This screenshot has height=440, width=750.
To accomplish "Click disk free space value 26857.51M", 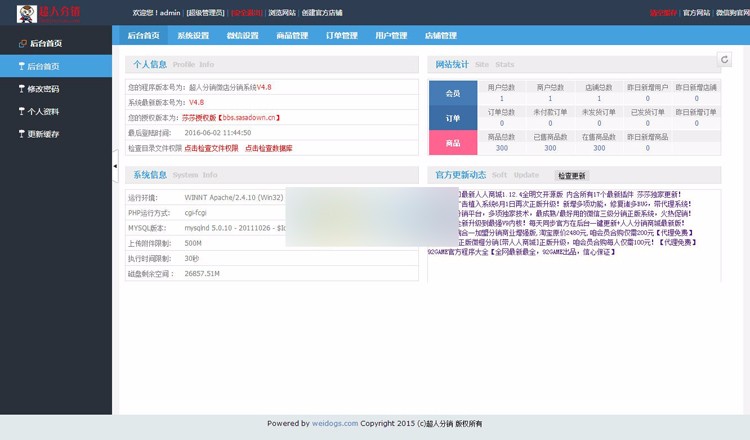I will [202, 274].
